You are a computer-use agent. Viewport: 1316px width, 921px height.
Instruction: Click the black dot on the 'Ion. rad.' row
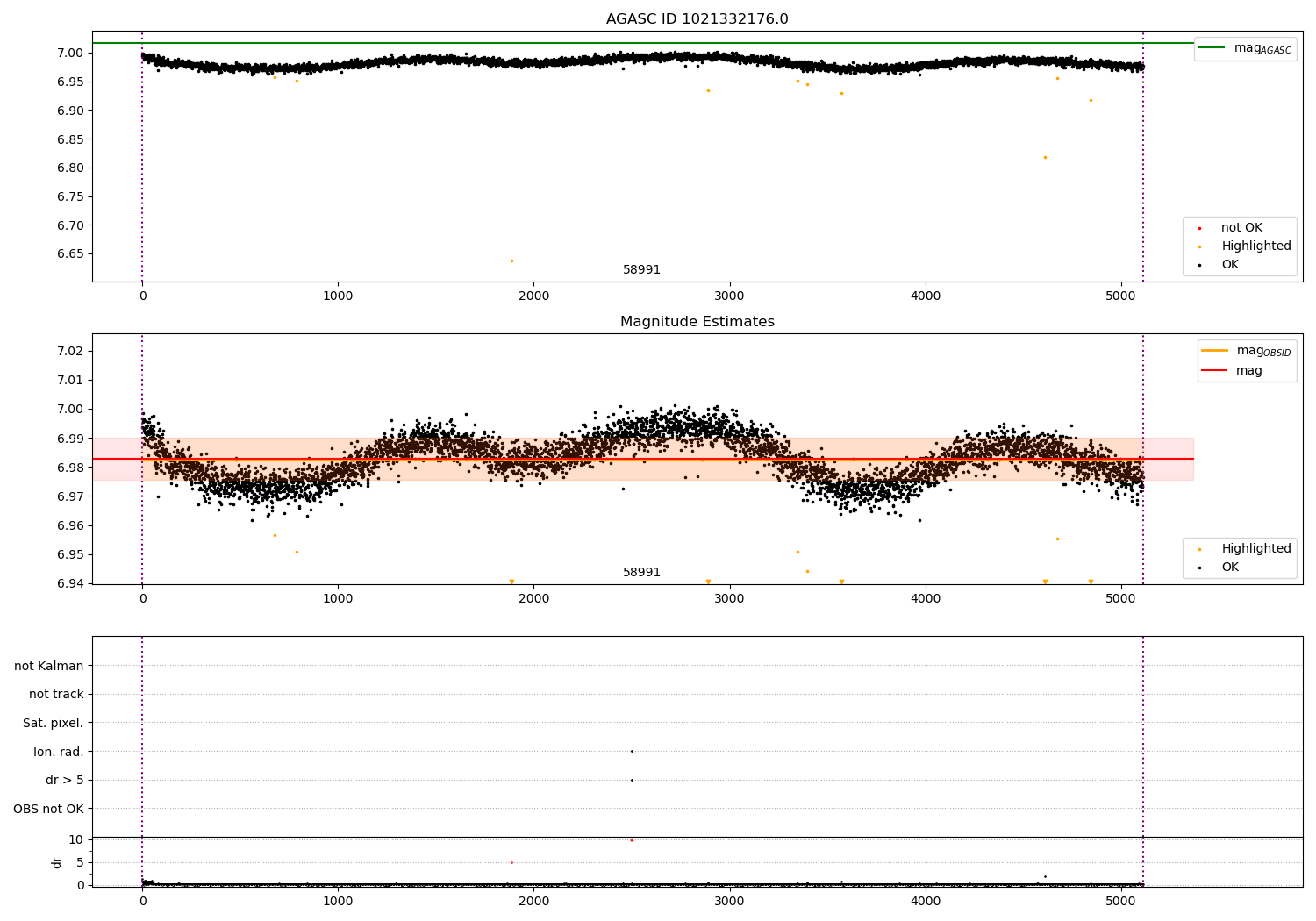point(632,751)
